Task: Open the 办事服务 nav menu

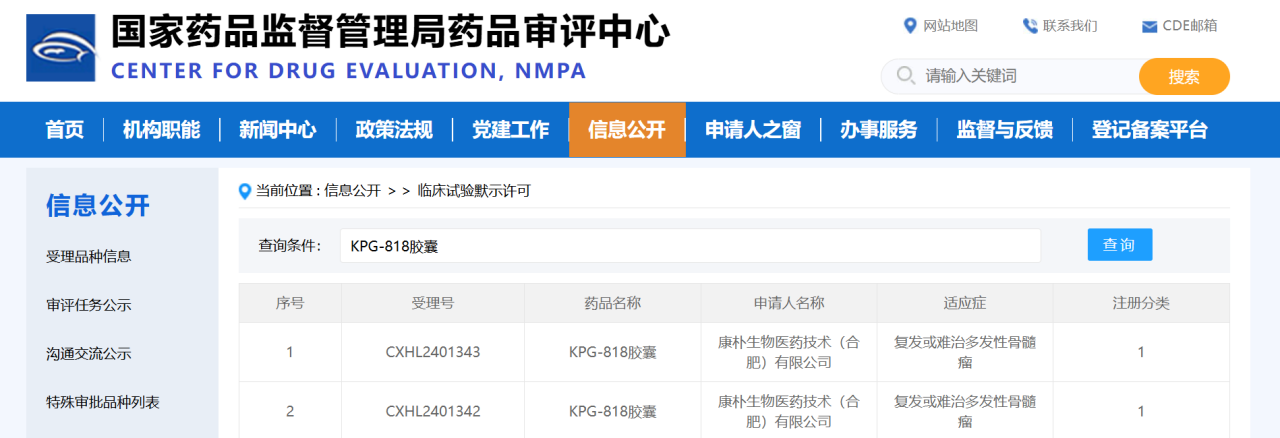Action: click(878, 129)
